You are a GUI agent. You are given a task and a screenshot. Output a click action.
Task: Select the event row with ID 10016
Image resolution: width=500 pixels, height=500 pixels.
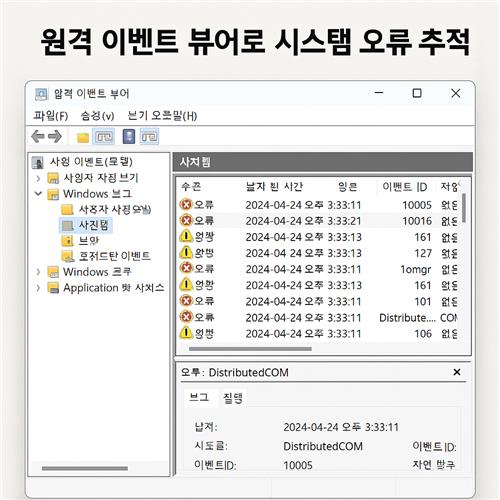pos(318,220)
